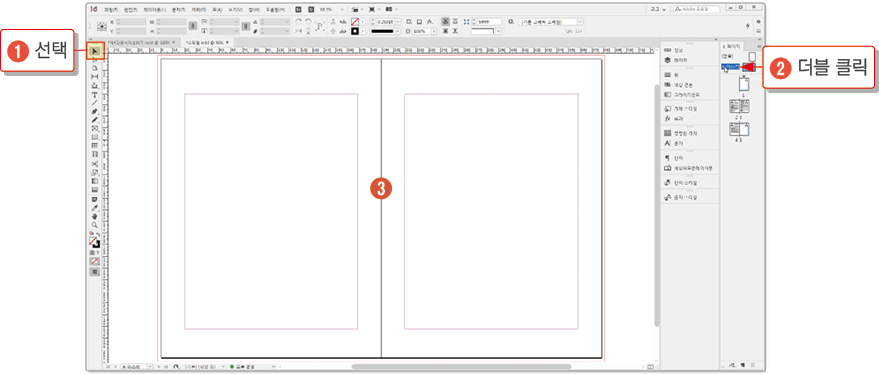Viewport: 879px width, 375px height.
Task: Select the page 1 thumbnail
Action: click(744, 85)
